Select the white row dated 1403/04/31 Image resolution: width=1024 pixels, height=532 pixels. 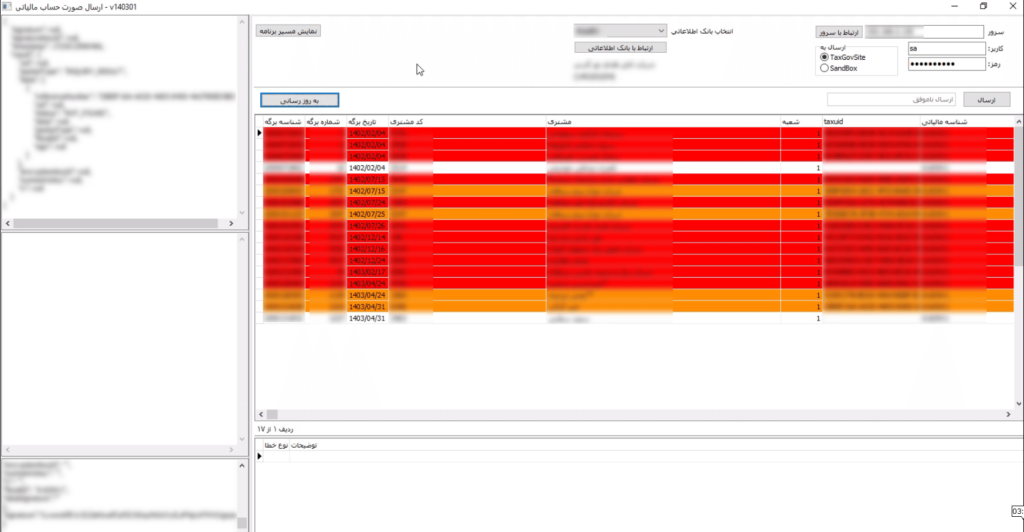pos(600,318)
